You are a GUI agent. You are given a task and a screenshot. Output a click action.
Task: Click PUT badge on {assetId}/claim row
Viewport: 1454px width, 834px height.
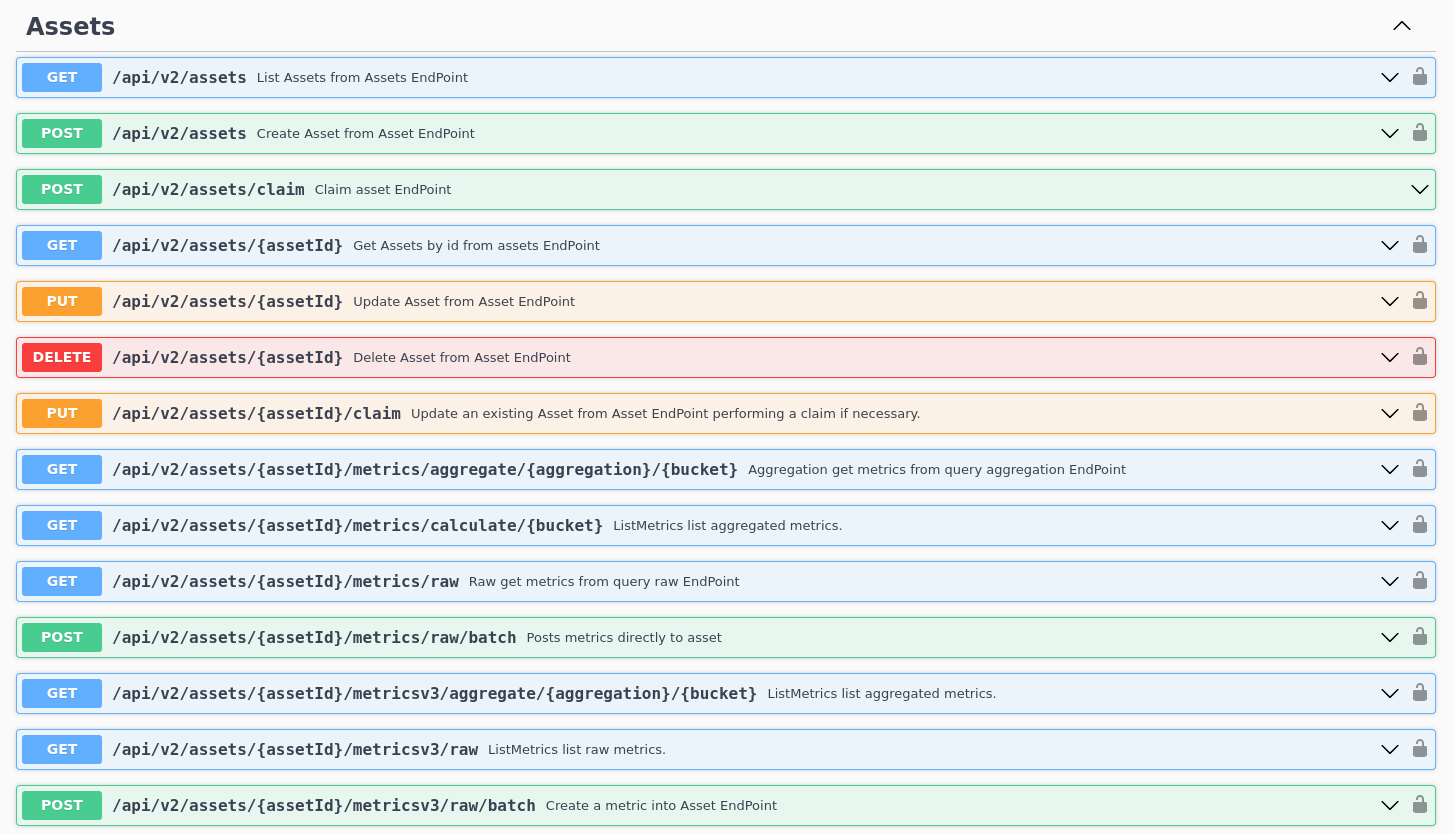click(x=62, y=413)
